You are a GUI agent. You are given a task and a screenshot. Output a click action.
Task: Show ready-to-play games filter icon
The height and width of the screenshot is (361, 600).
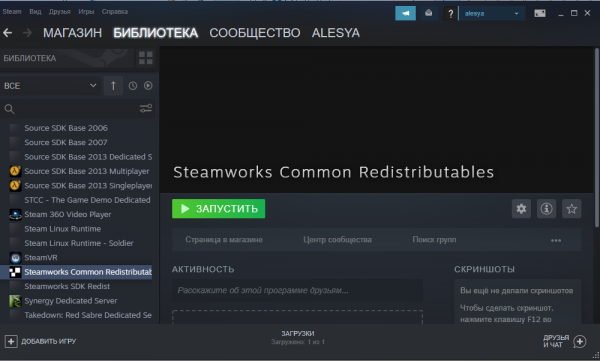(148, 86)
